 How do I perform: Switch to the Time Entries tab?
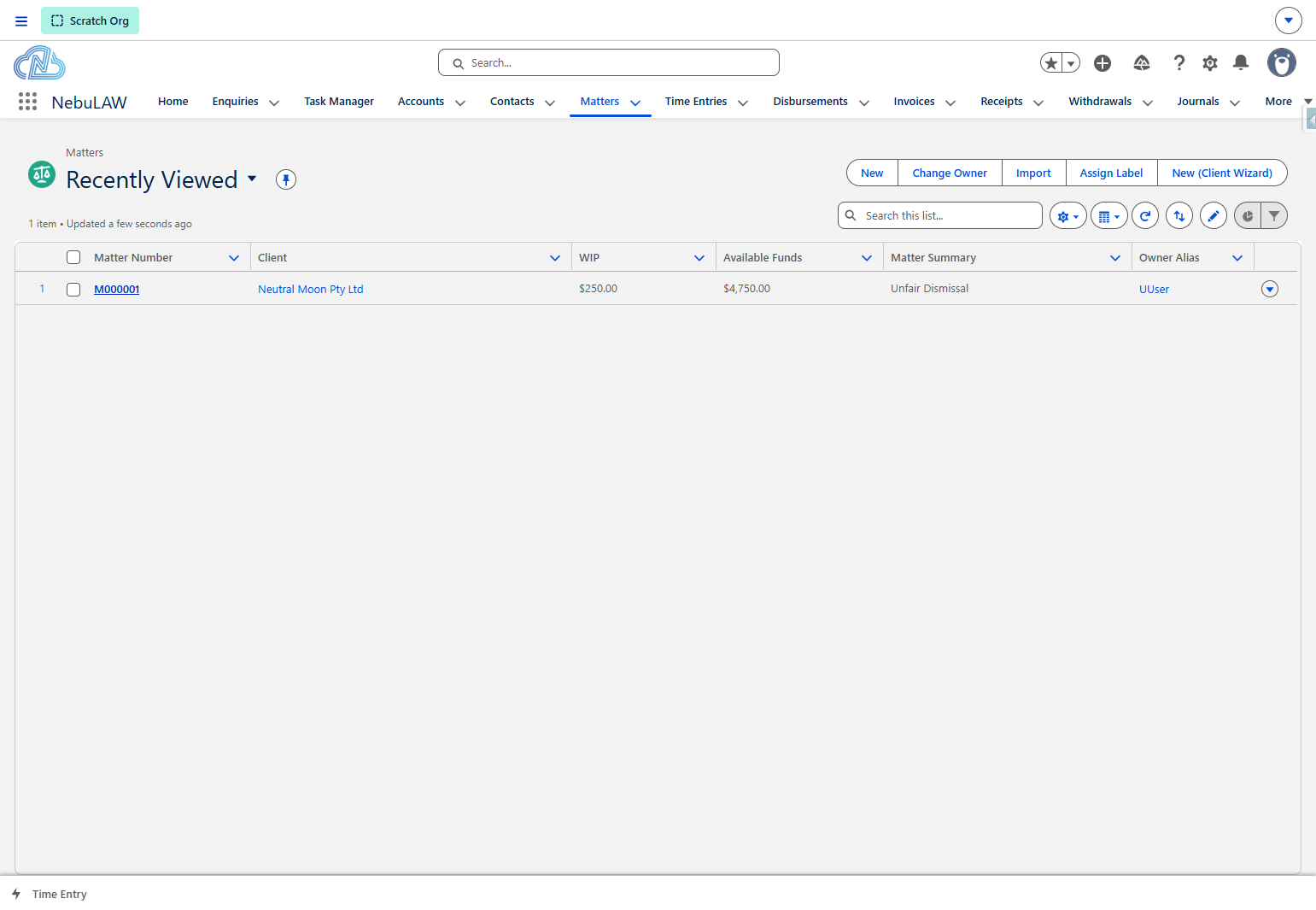point(696,101)
